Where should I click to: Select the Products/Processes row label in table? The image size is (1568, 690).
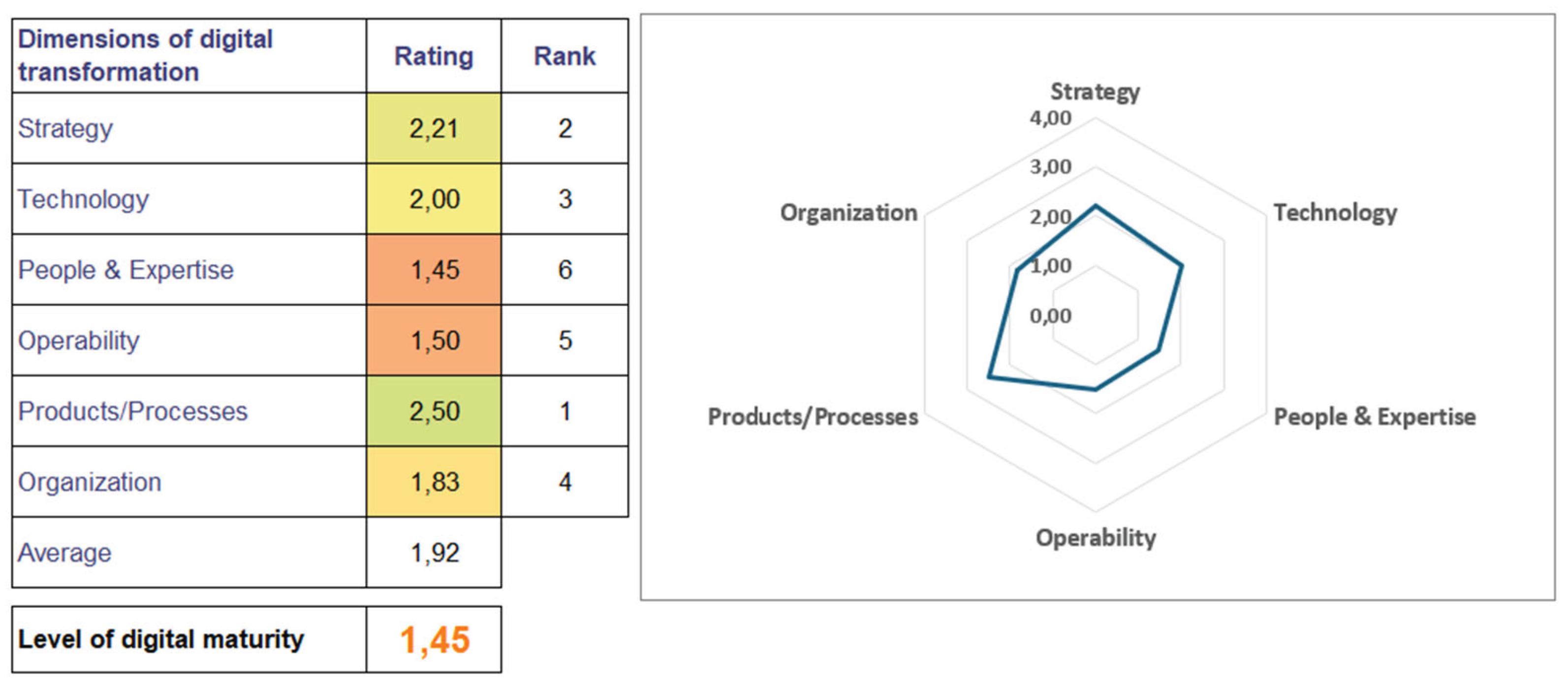[133, 411]
